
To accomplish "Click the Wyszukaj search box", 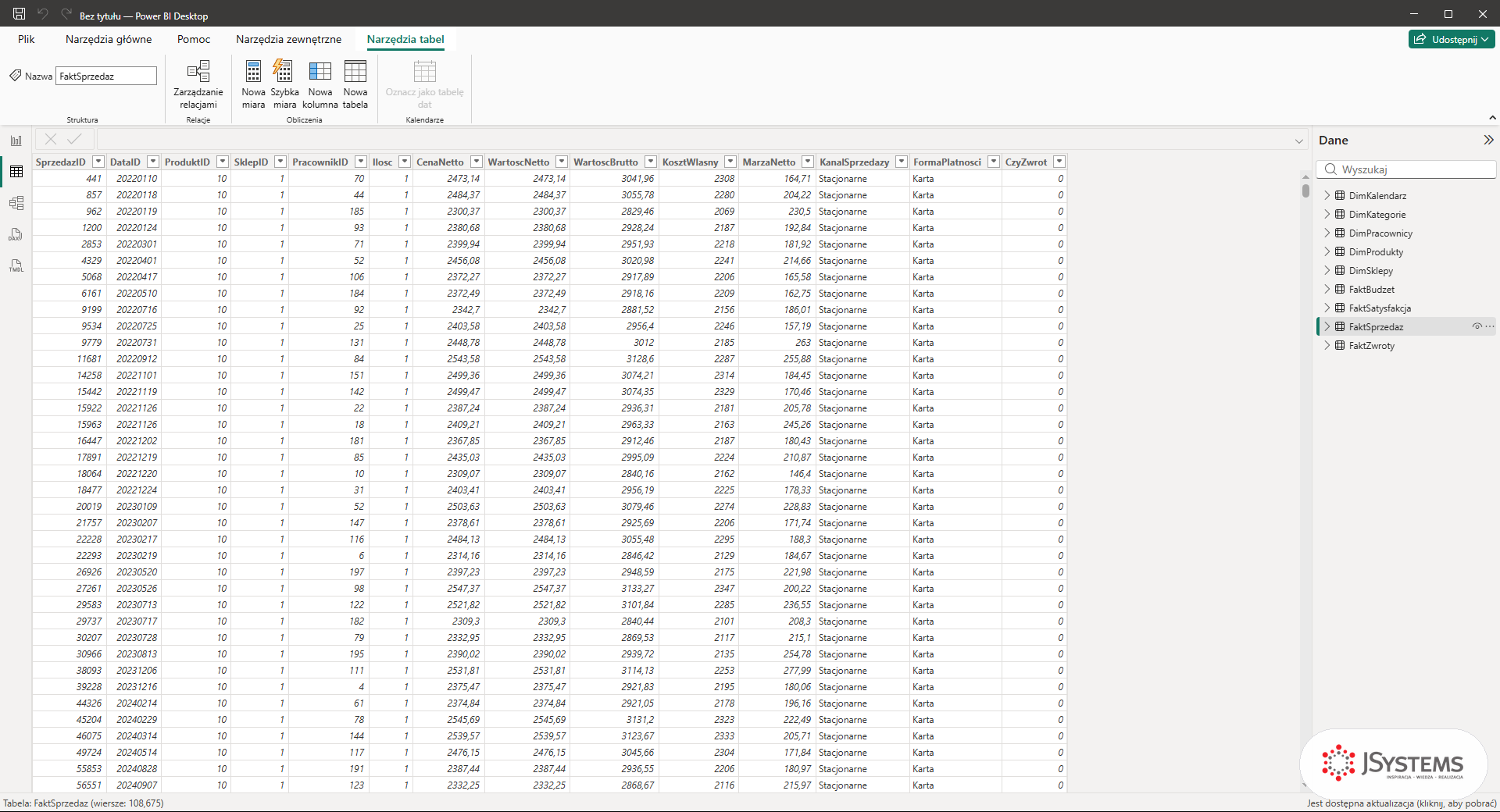I will [1406, 169].
